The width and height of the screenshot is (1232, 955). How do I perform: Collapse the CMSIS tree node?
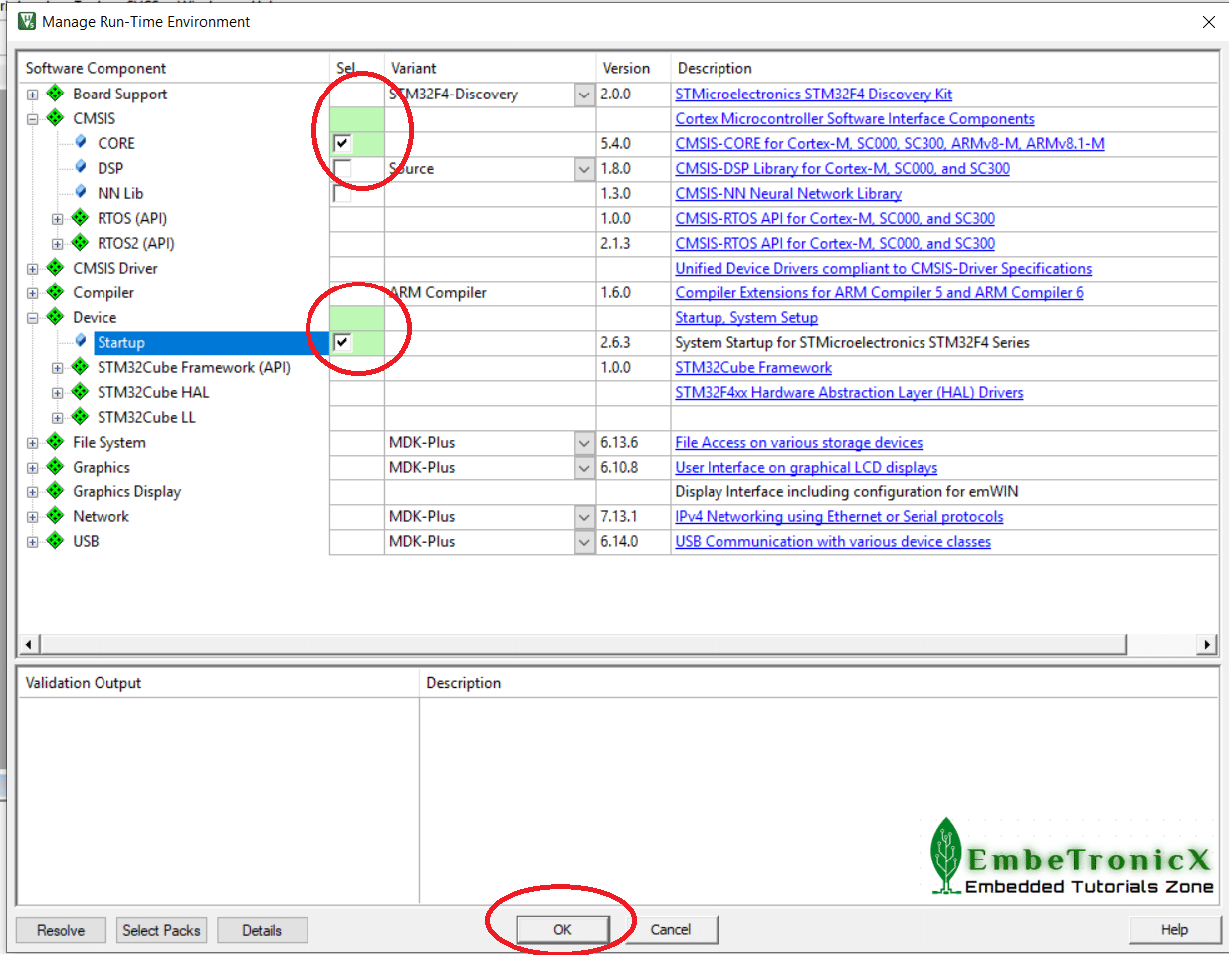(32, 119)
